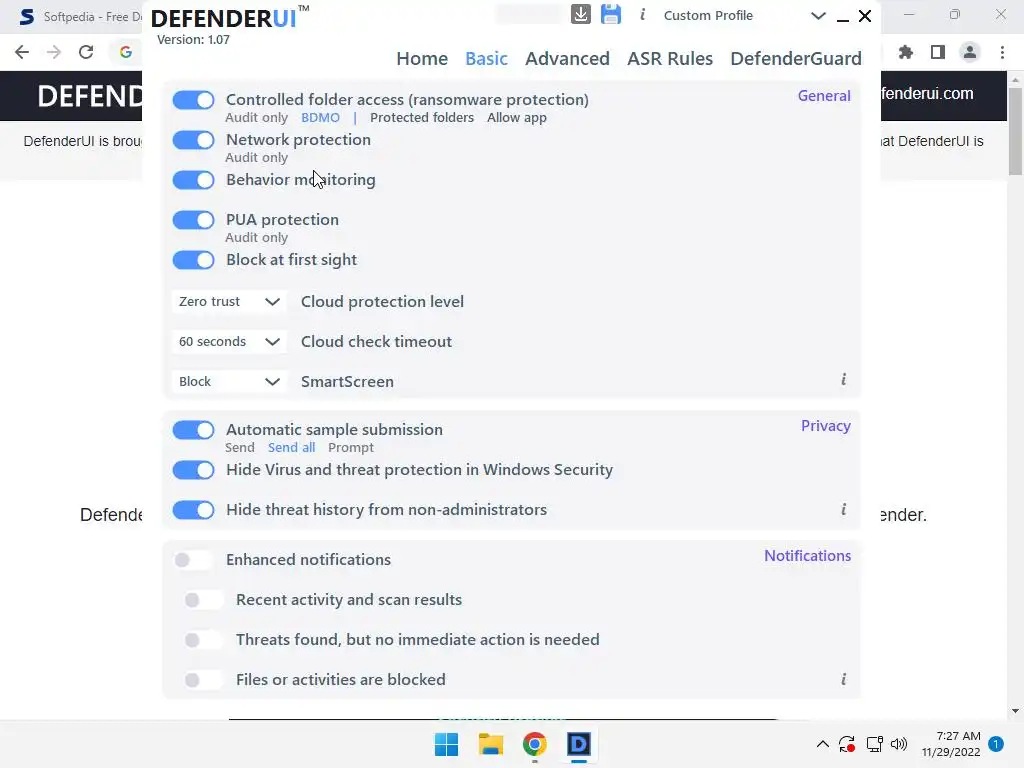Choose Prompt for sample submission
The height and width of the screenshot is (768, 1024).
[x=351, y=447]
